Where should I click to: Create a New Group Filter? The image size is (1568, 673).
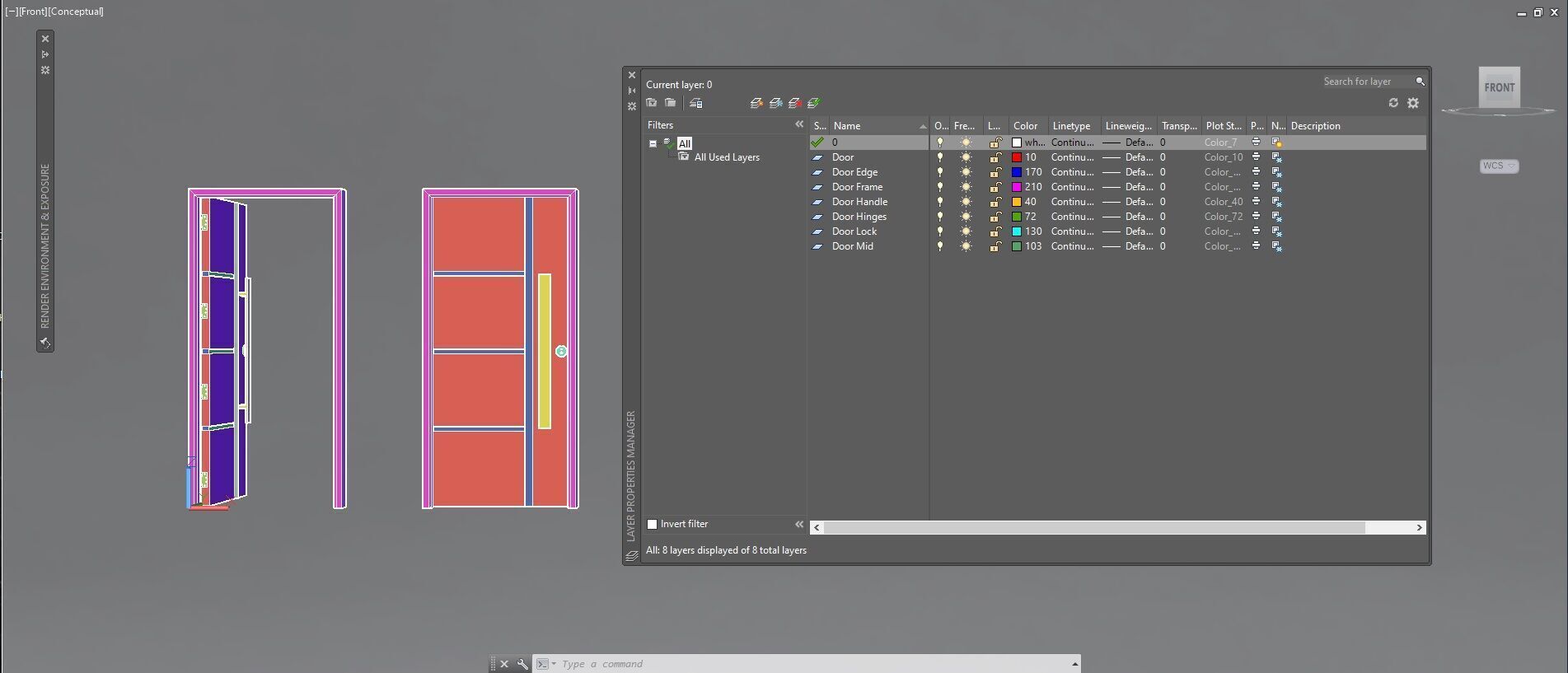(671, 103)
